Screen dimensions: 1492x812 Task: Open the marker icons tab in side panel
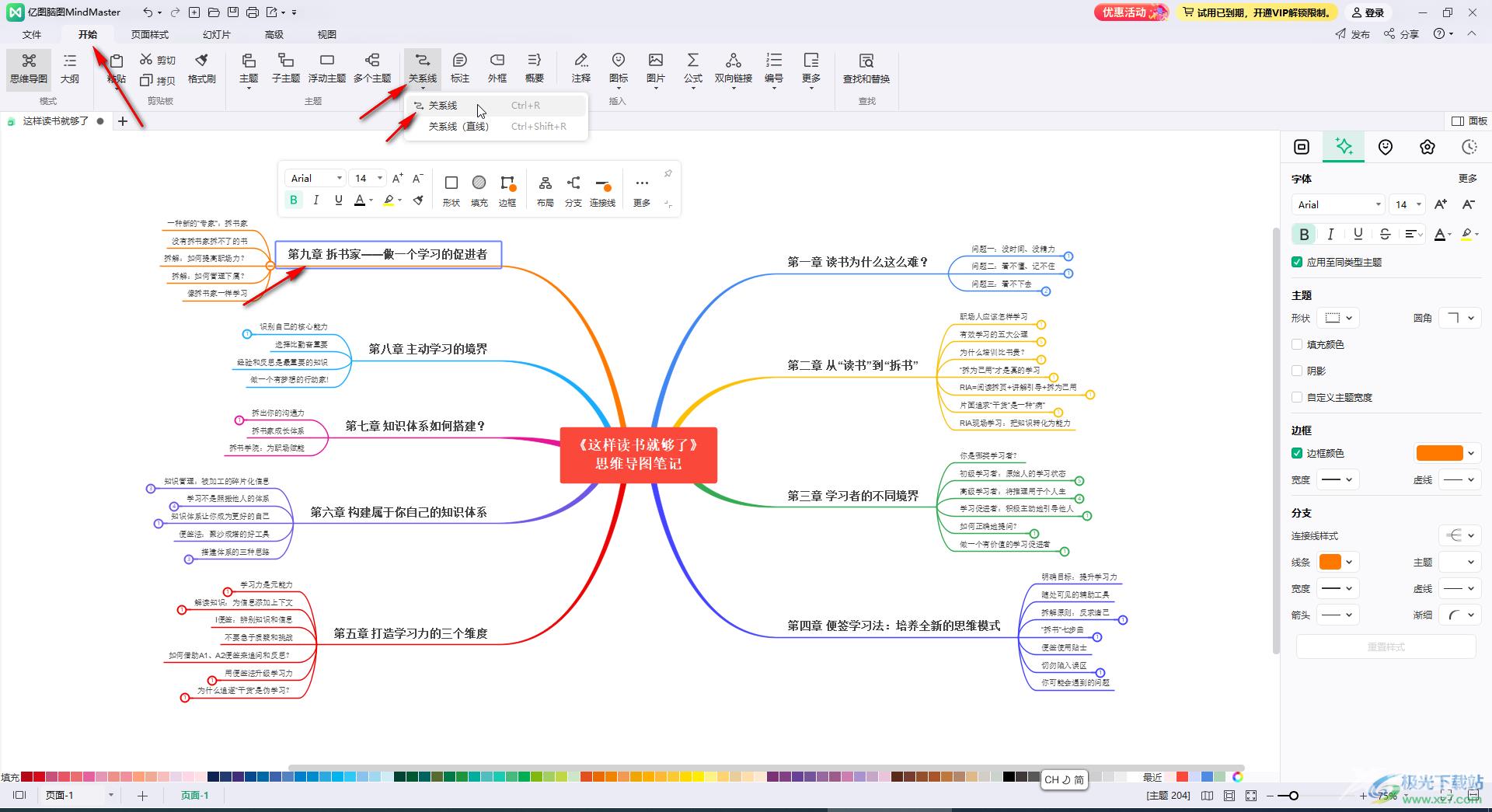[x=1386, y=147]
